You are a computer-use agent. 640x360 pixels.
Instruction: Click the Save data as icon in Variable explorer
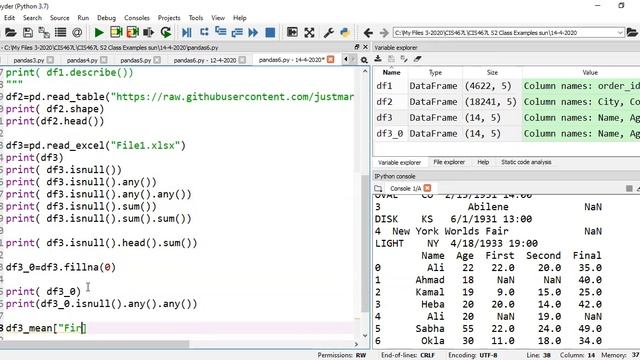[404, 59]
